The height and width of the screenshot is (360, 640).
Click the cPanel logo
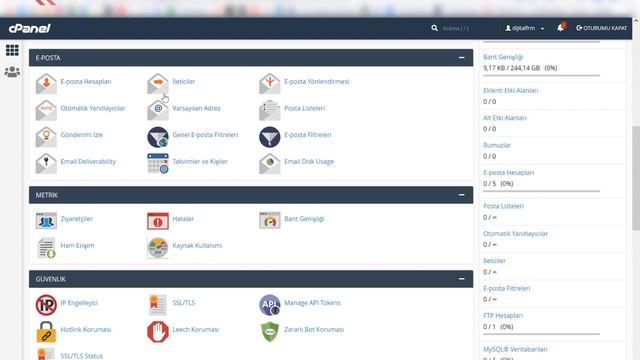(29, 28)
